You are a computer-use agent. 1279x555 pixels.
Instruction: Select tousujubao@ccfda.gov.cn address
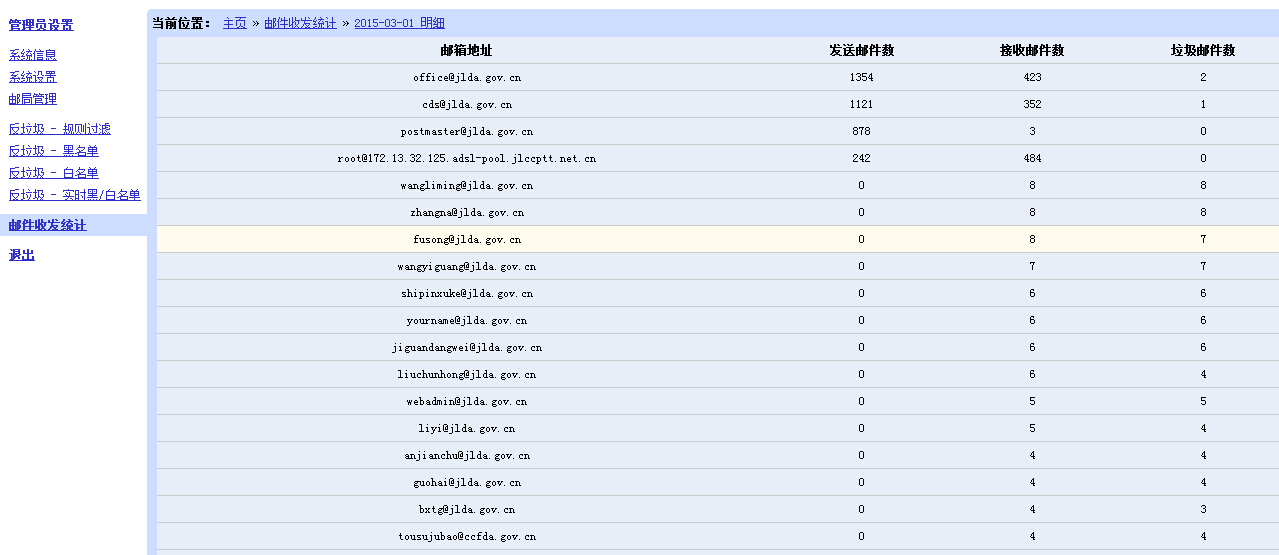467,537
